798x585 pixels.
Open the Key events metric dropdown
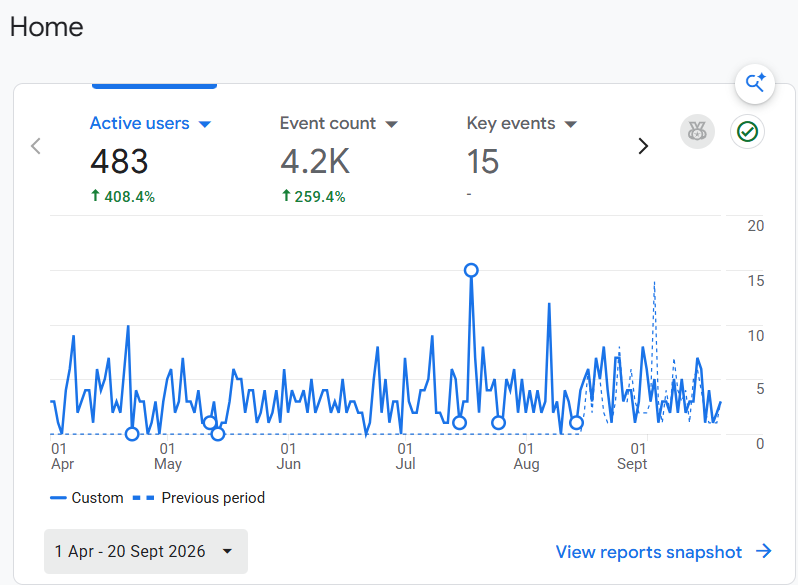(571, 124)
